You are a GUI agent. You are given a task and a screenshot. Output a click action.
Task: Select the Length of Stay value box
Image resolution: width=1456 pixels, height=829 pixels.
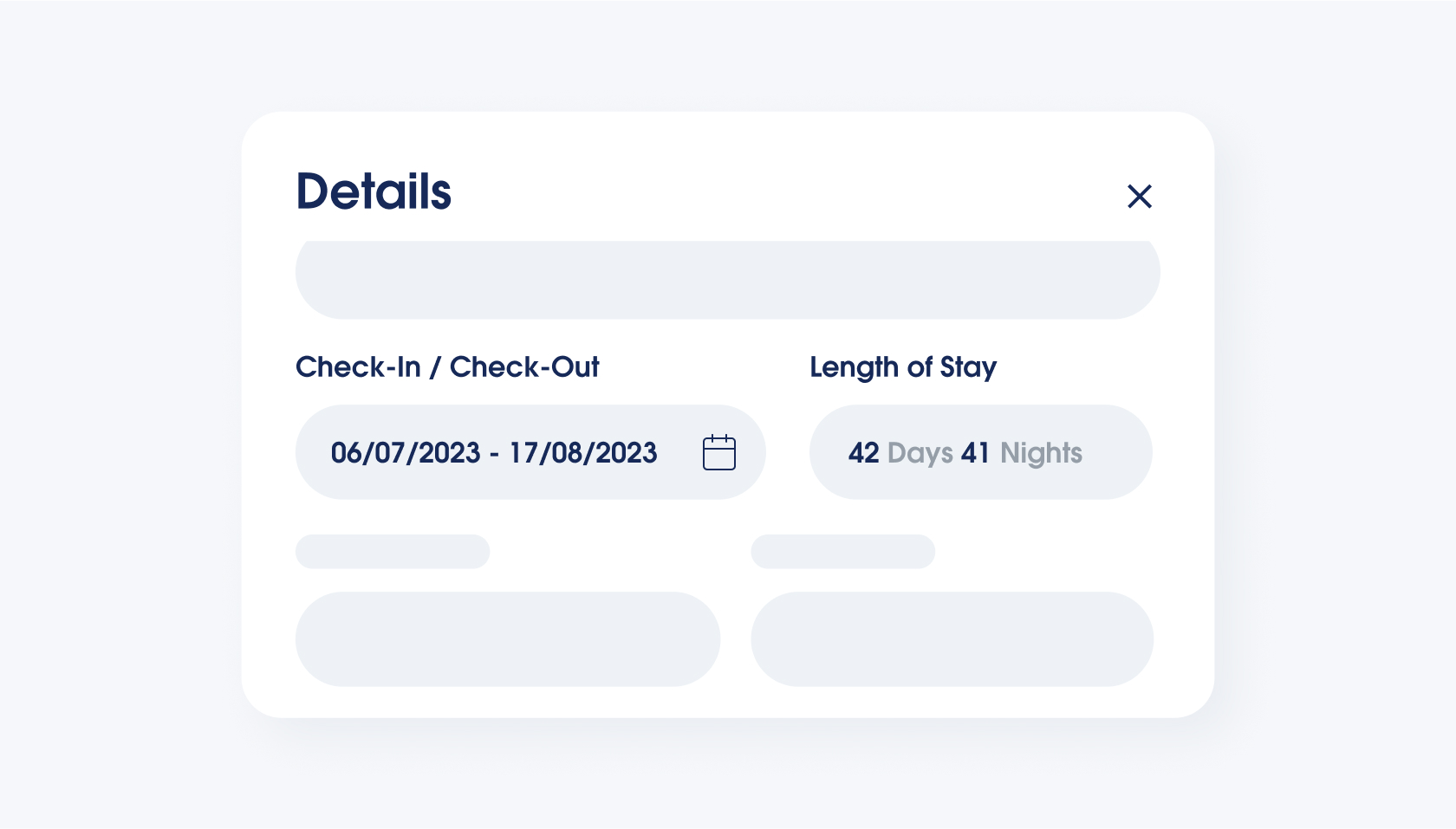(x=980, y=451)
